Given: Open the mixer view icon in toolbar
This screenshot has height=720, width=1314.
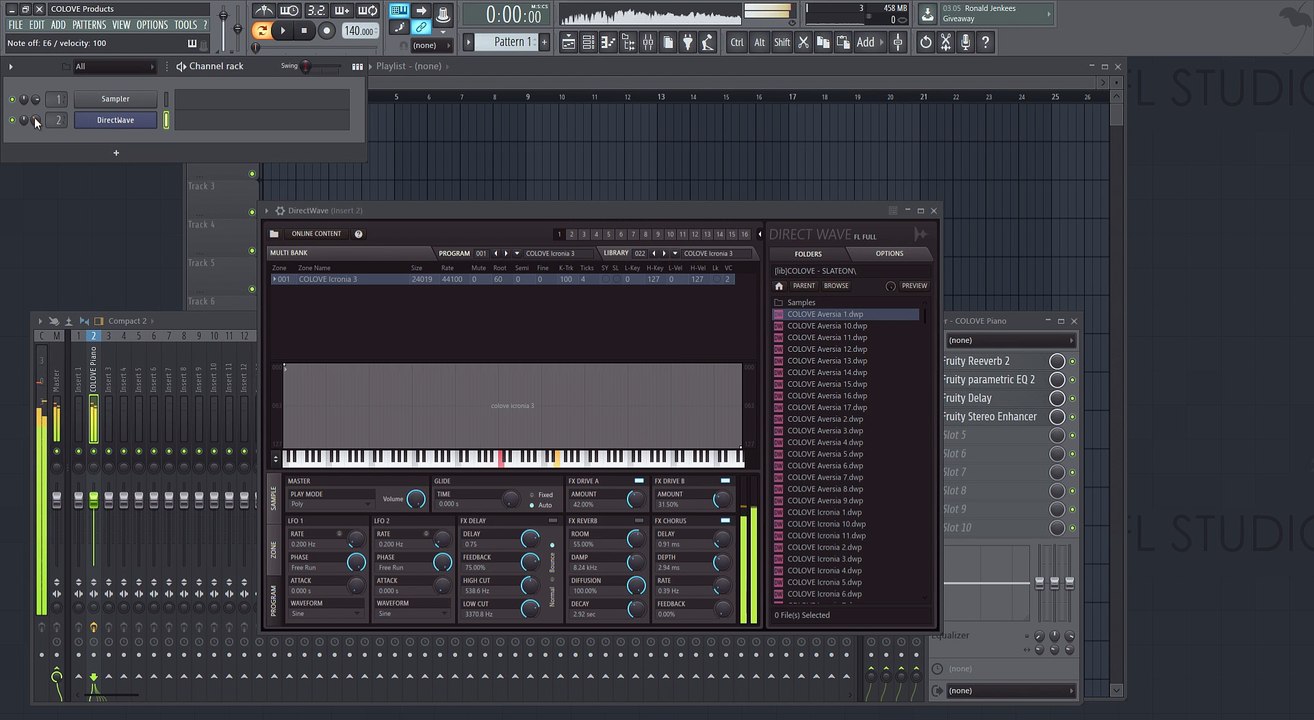Looking at the screenshot, I should click(x=648, y=42).
